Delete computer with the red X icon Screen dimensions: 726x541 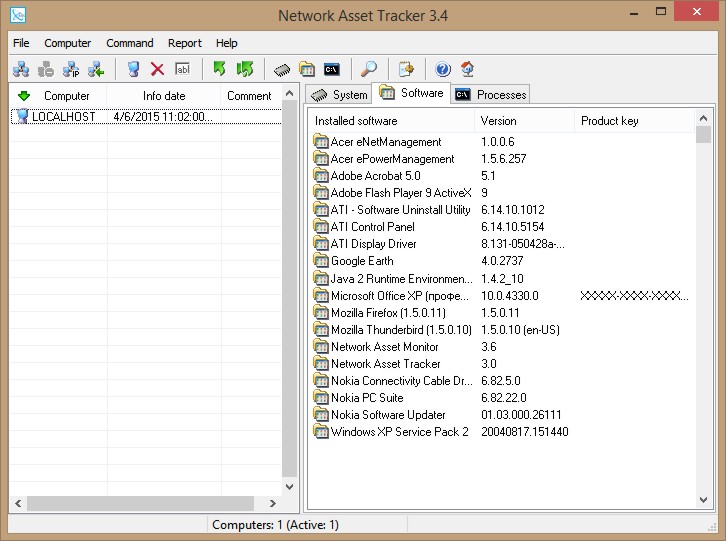(x=157, y=69)
